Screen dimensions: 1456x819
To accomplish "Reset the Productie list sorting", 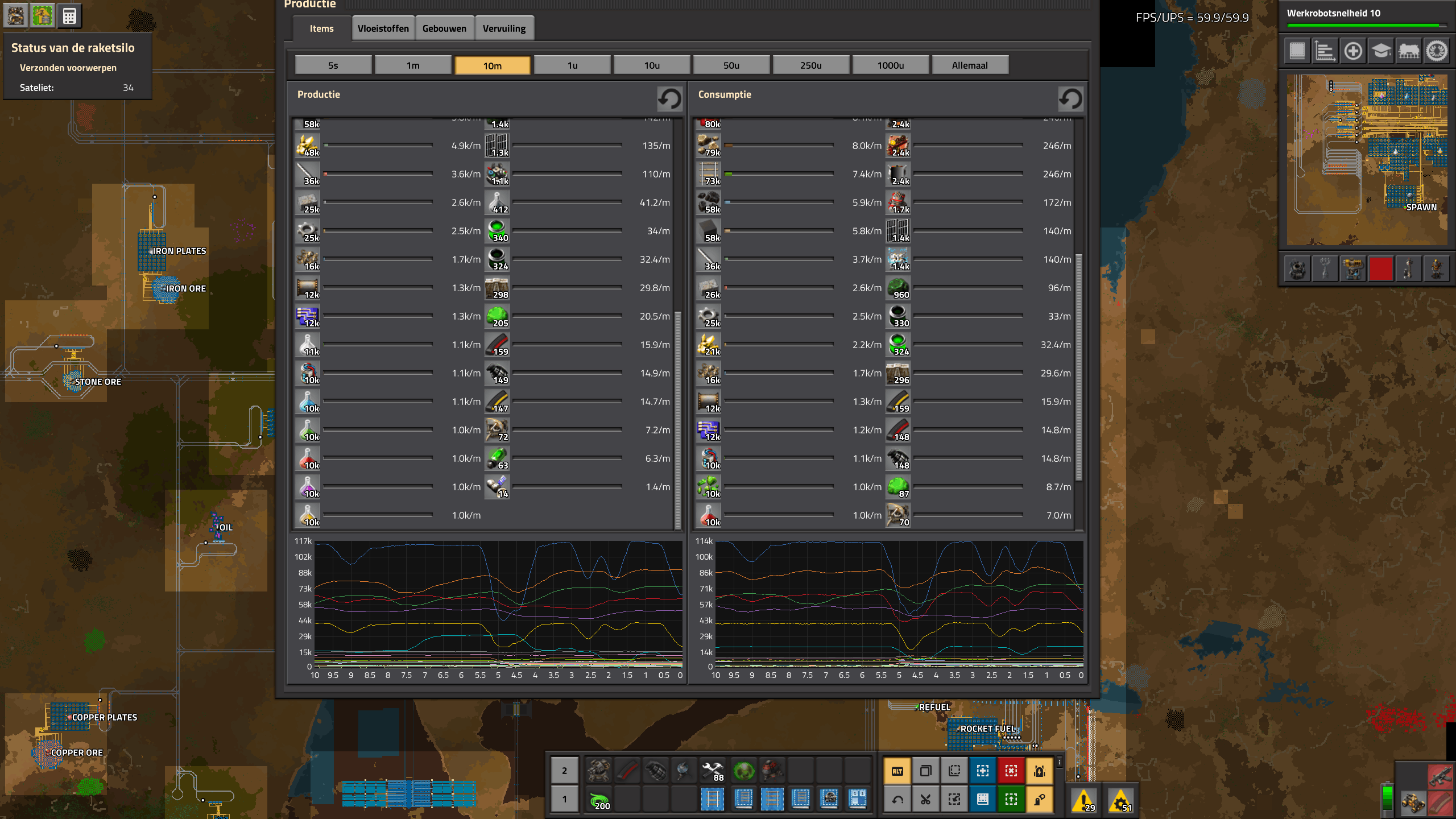I will pos(669,98).
